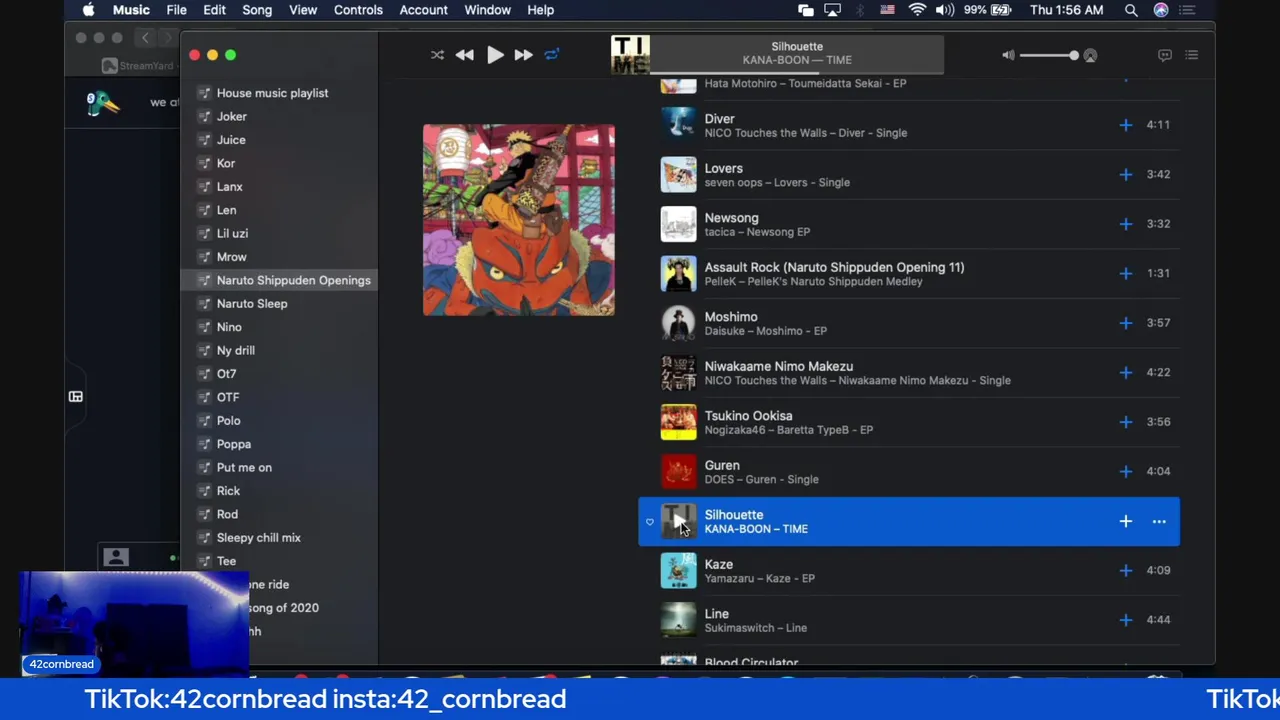This screenshot has height=720, width=1280.
Task: Add Diver to library with plus icon
Action: pos(1126,125)
